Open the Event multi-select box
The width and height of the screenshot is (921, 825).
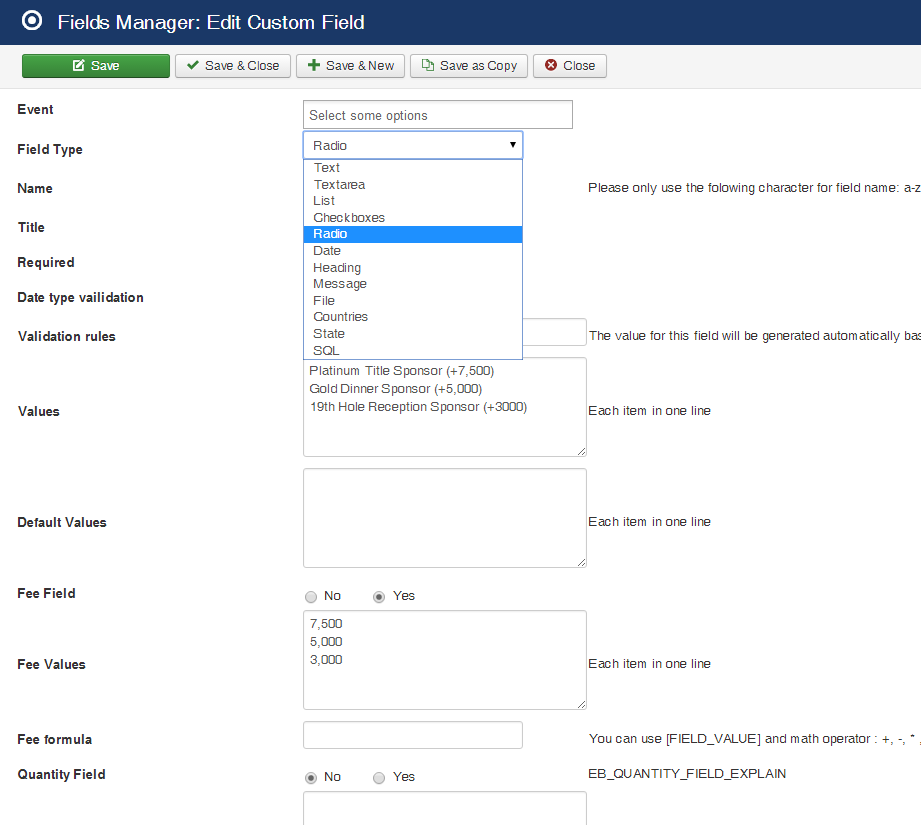[438, 115]
